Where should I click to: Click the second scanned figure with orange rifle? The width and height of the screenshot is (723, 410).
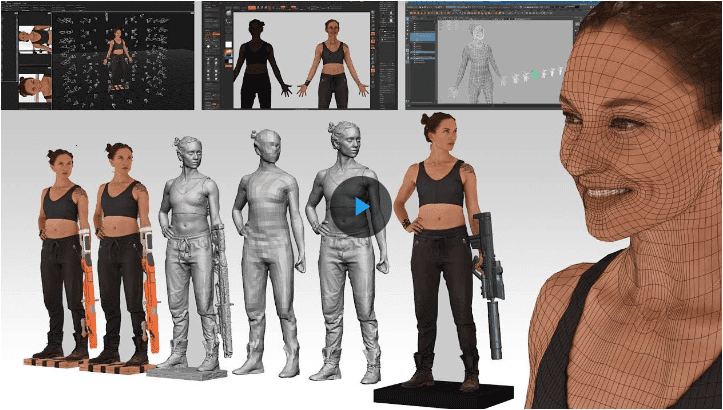tap(121, 250)
